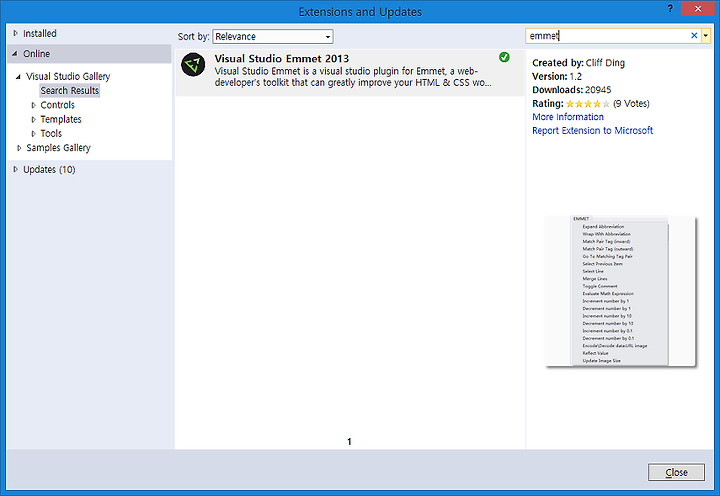Select Tools in the tree

51,134
